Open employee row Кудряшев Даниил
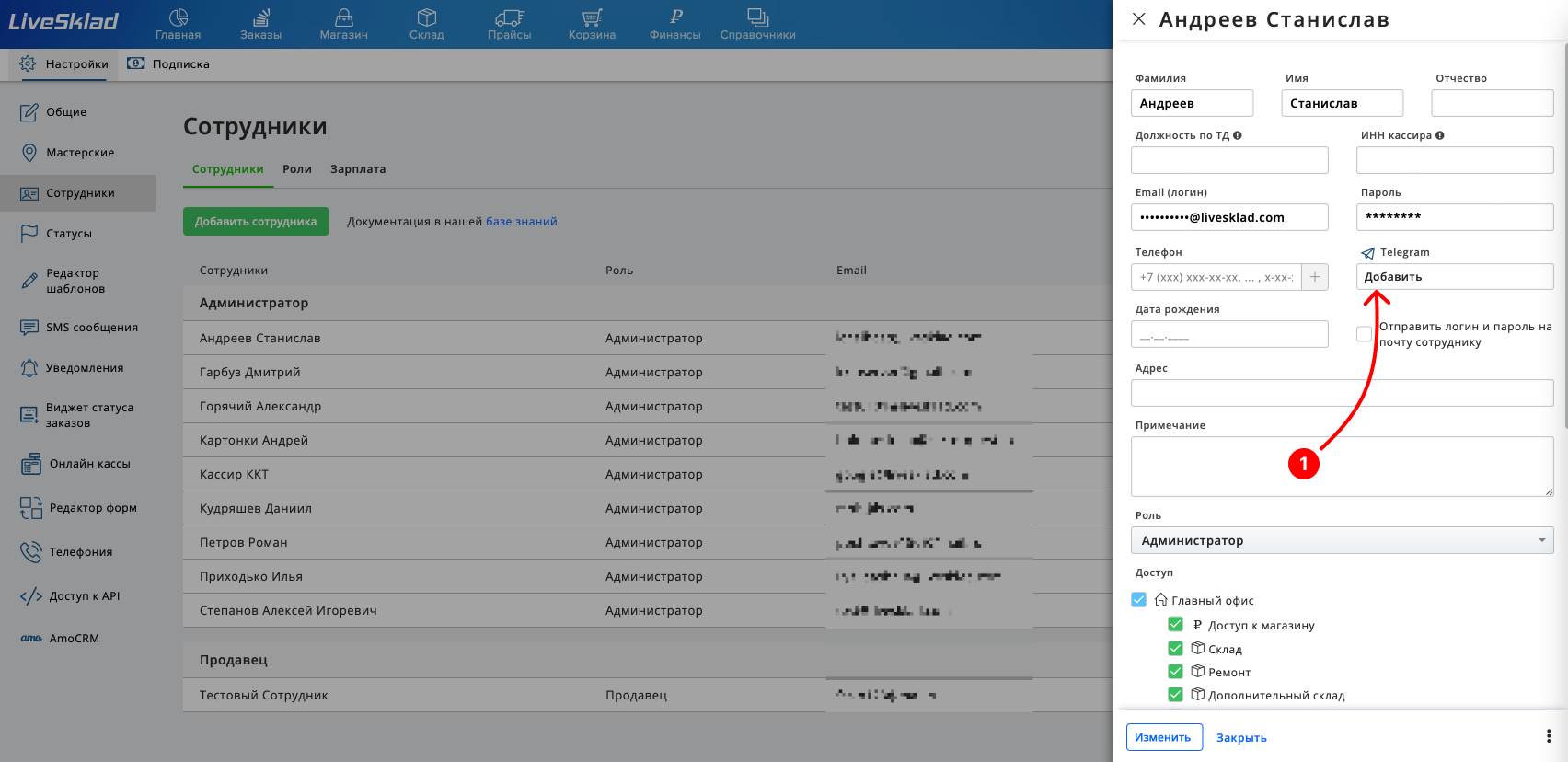Viewport: 1568px width, 762px height. (x=648, y=508)
